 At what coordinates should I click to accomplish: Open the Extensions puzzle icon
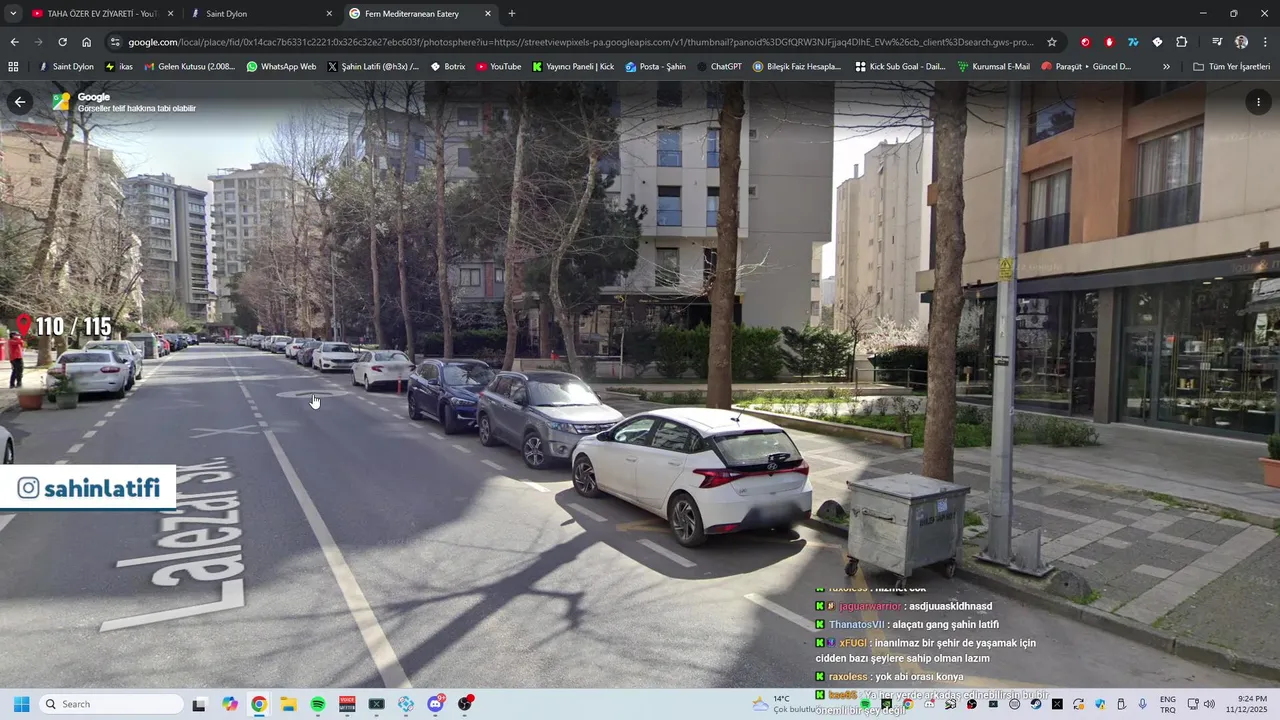click(x=1181, y=42)
